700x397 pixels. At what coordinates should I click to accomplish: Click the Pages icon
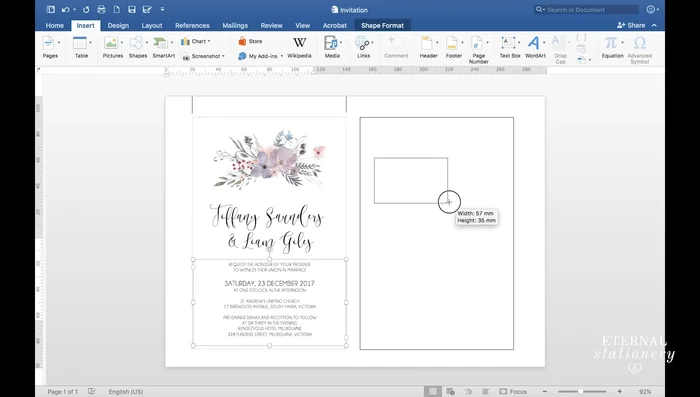pos(49,43)
